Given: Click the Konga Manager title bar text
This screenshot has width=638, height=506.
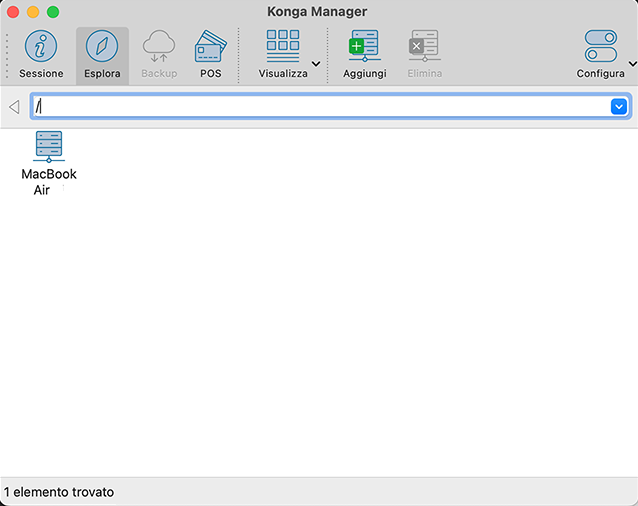Looking at the screenshot, I should point(319,12).
